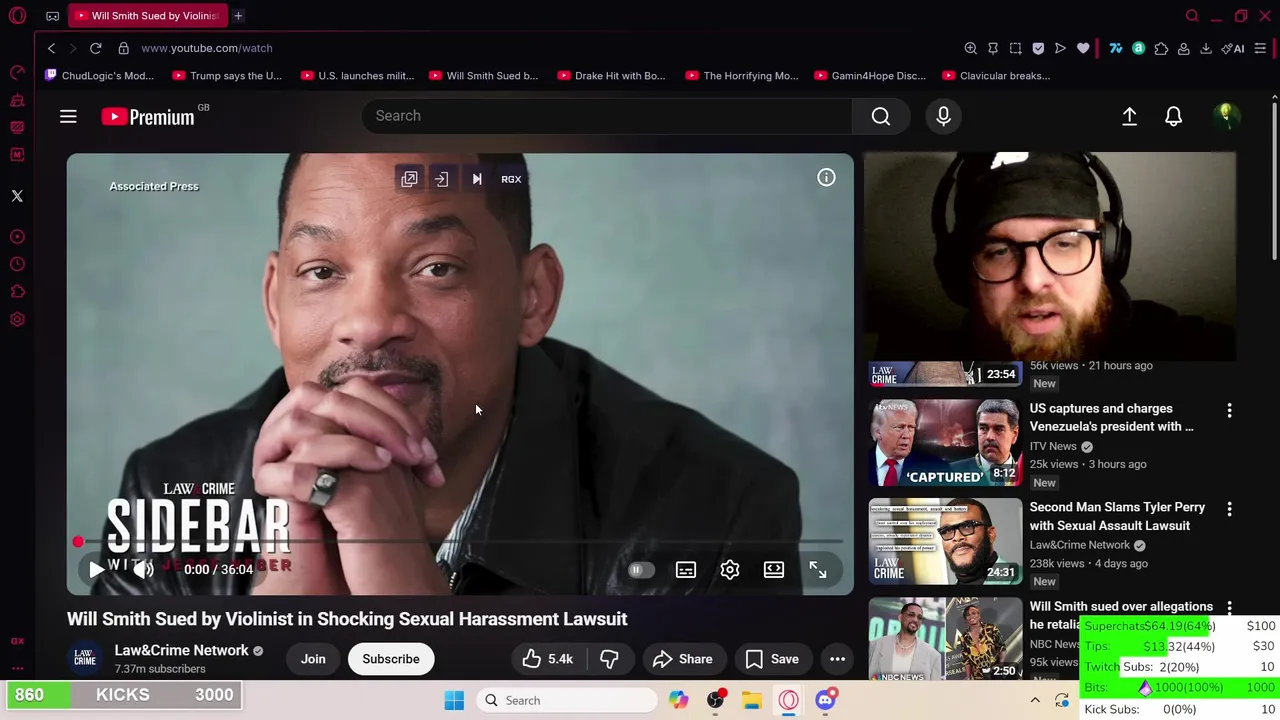The width and height of the screenshot is (1280, 720).
Task: Add page to bookmarks with heart icon
Action: [1083, 48]
